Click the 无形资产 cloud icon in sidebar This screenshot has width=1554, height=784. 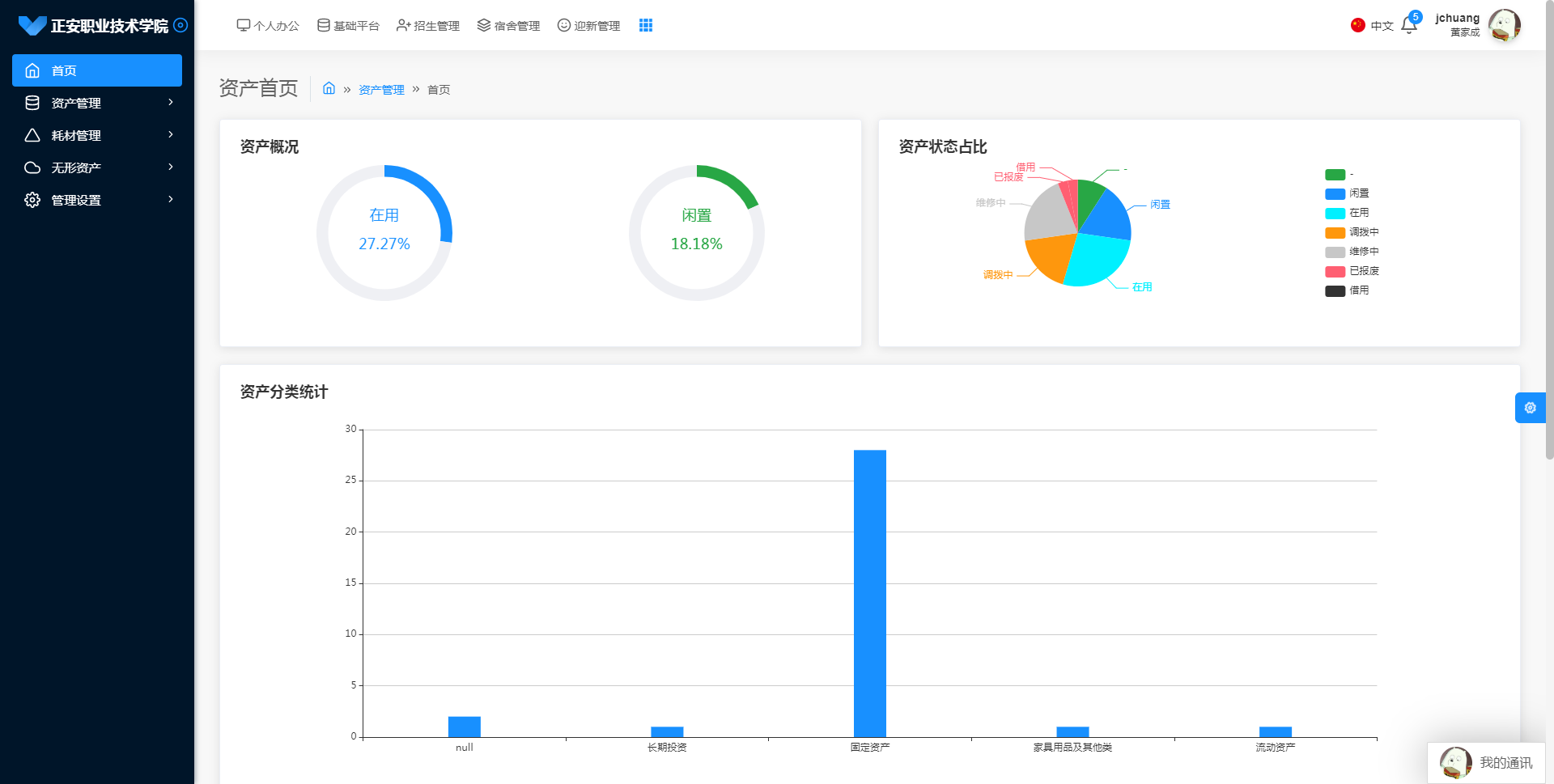click(x=32, y=167)
